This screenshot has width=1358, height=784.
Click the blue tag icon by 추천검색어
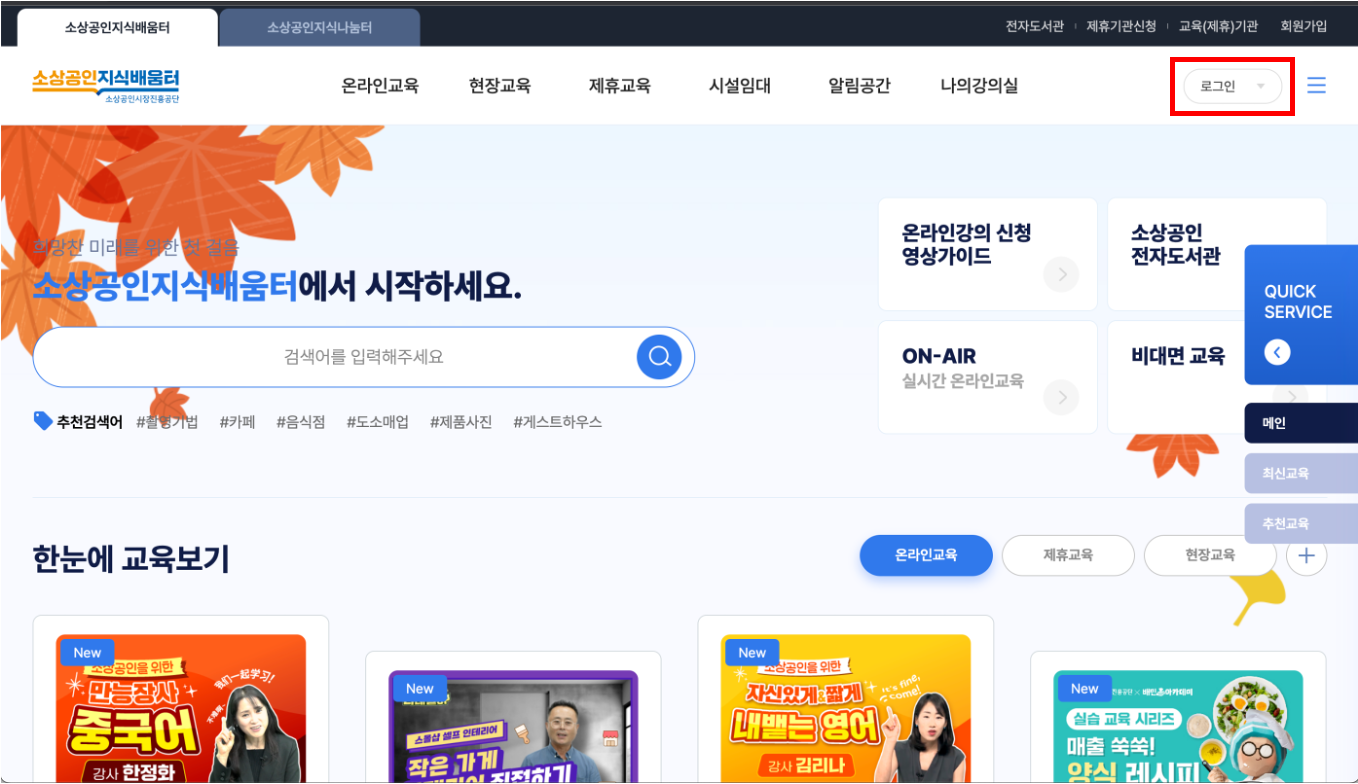tap(43, 421)
